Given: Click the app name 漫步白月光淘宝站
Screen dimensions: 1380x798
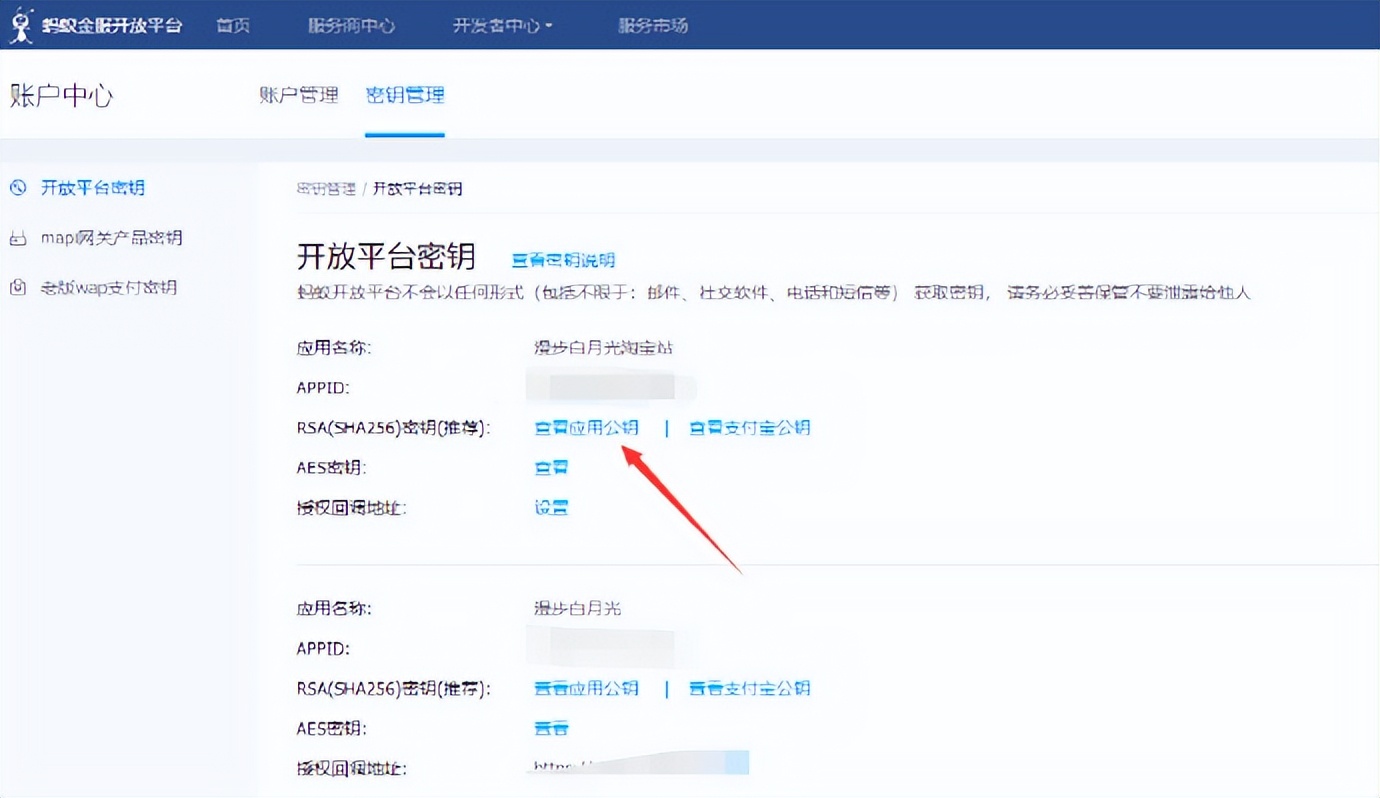Looking at the screenshot, I should tap(603, 348).
